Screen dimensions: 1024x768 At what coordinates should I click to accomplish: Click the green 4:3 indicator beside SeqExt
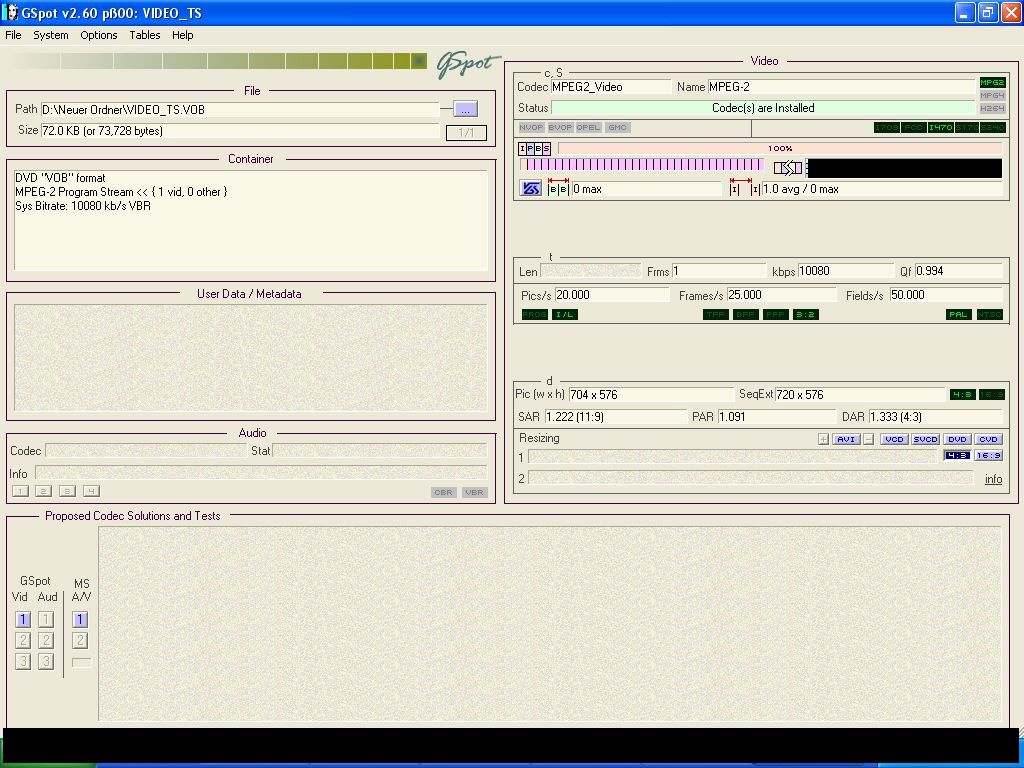click(962, 394)
